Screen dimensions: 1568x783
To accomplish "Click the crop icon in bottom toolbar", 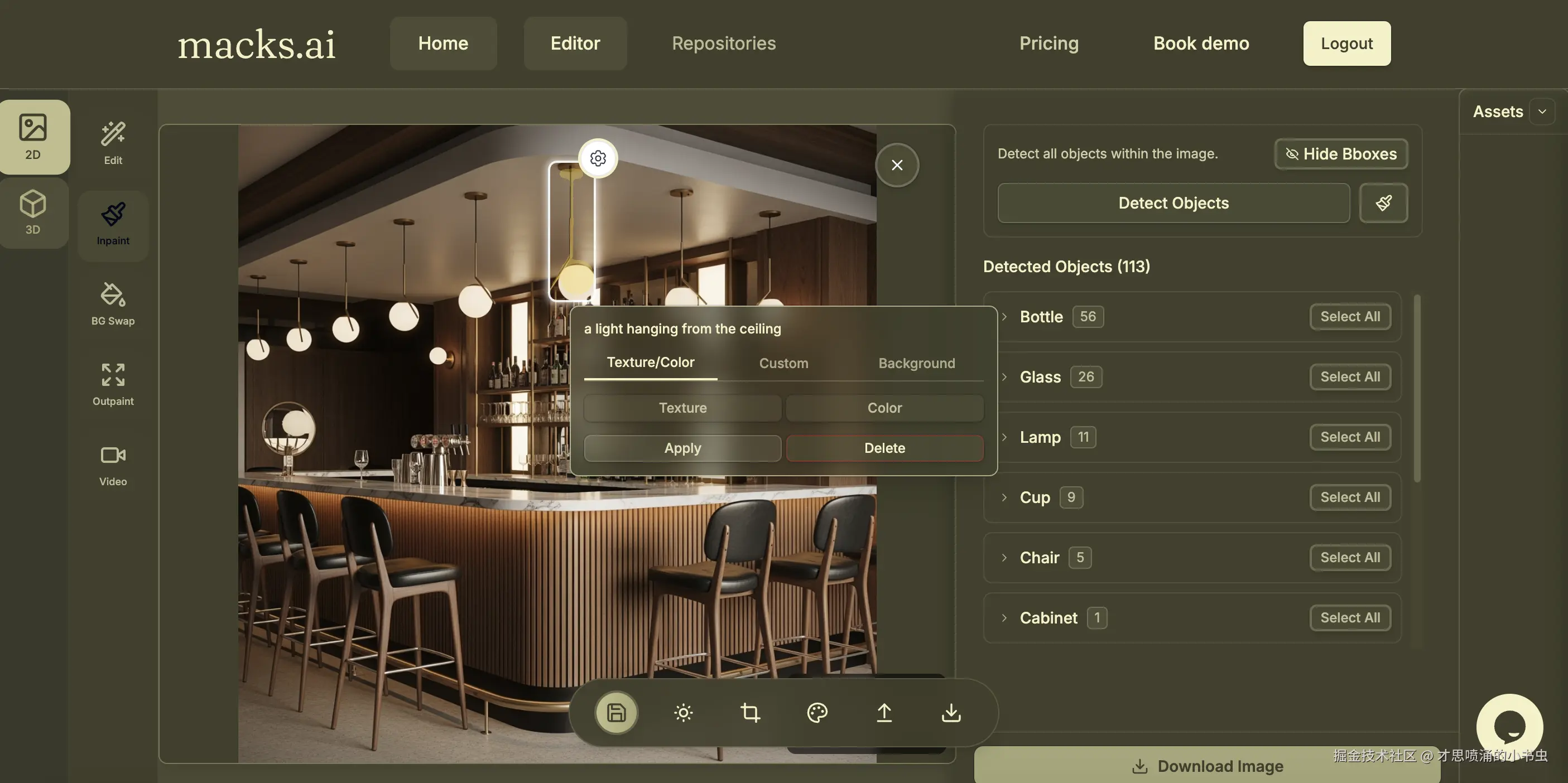I will [x=750, y=712].
